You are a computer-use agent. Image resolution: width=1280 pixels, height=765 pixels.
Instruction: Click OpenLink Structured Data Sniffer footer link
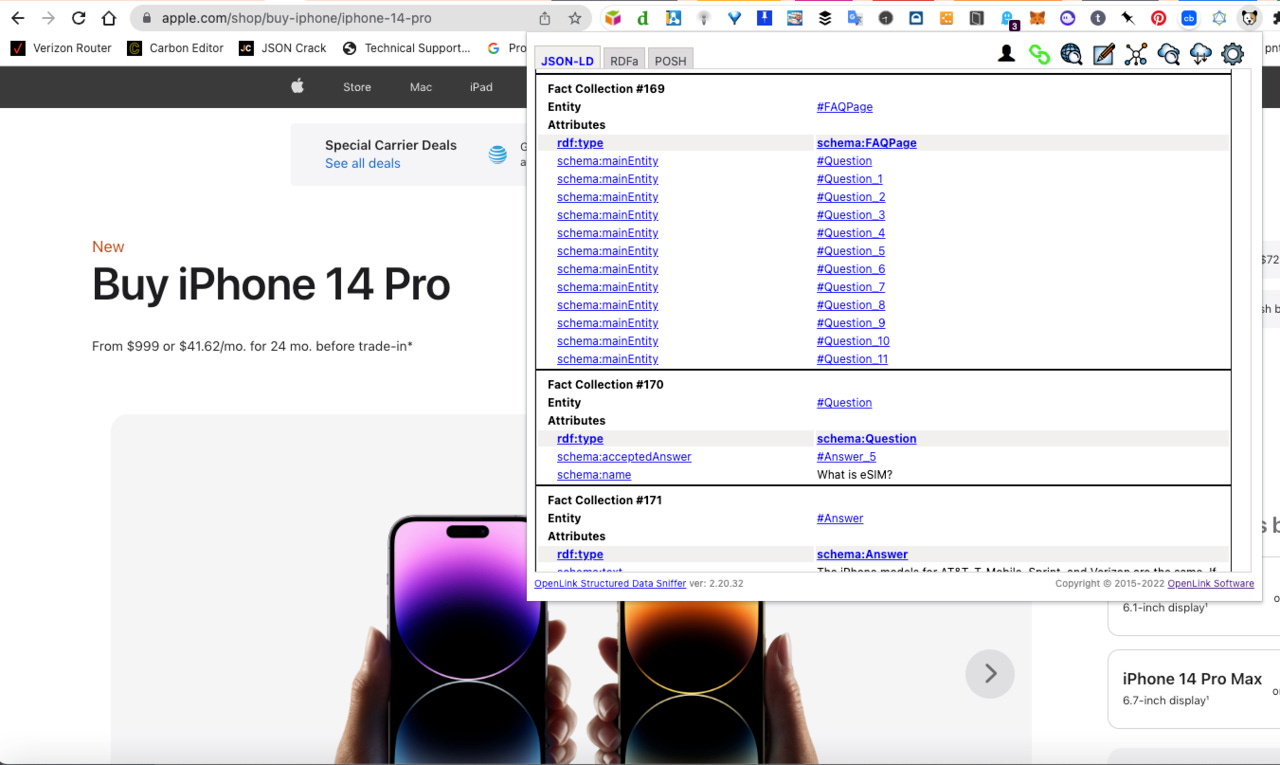pos(610,583)
